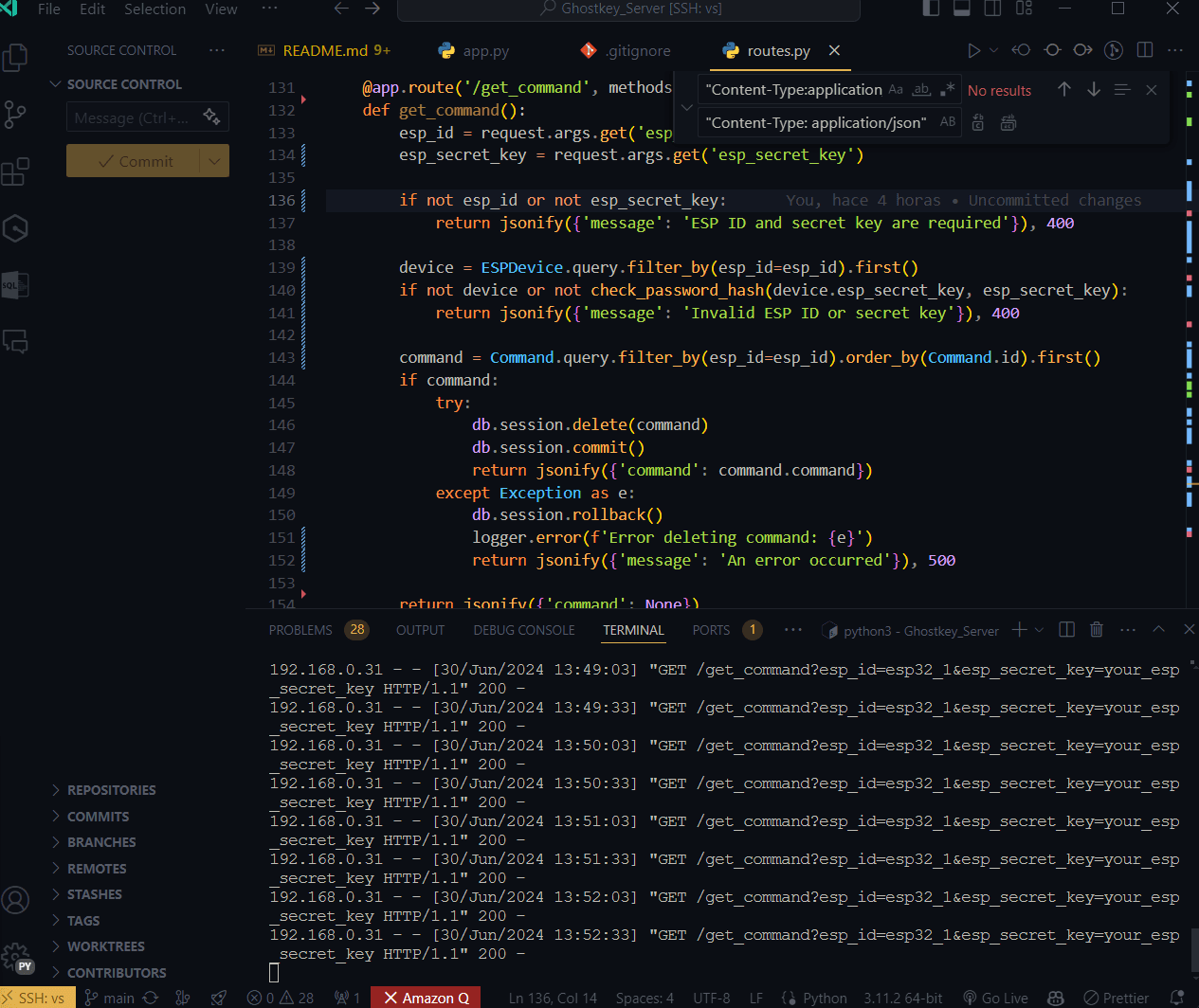Toggle Match Case in find widget

(896, 90)
